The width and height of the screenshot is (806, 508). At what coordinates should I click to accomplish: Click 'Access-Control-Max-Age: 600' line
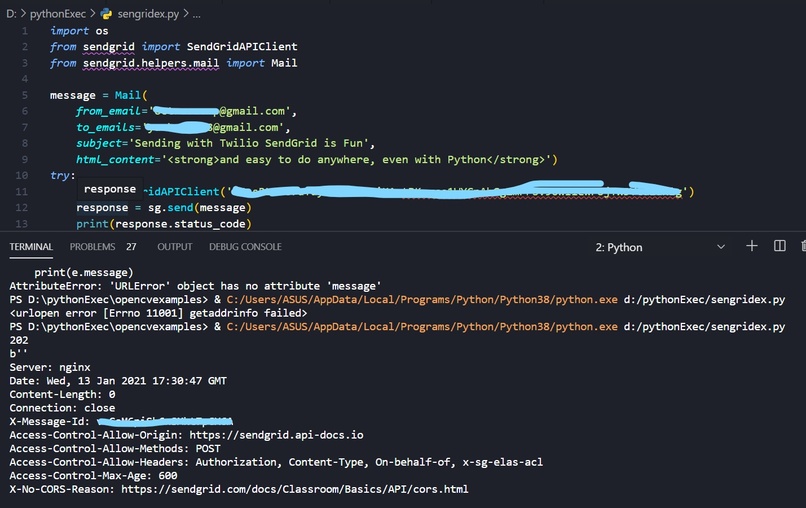[x=93, y=476]
